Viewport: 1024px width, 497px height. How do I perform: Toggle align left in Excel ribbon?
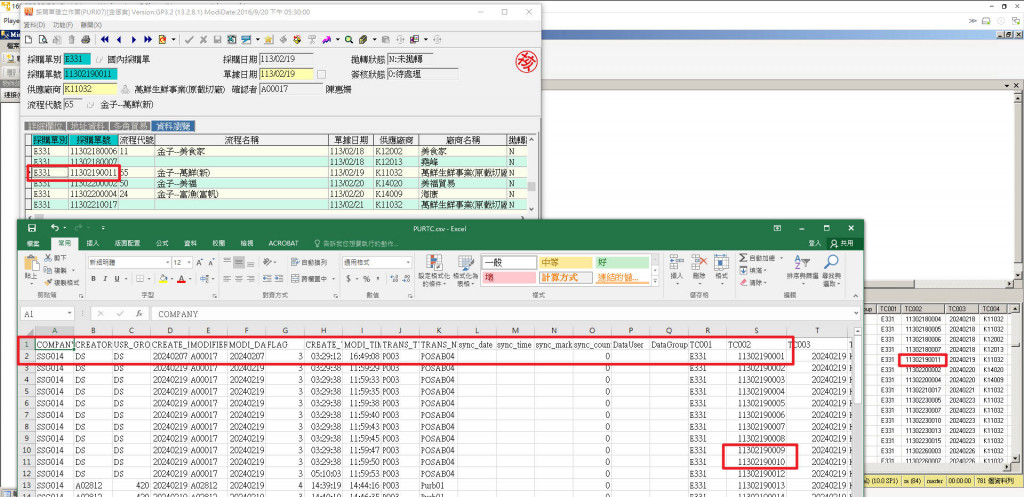(227, 279)
